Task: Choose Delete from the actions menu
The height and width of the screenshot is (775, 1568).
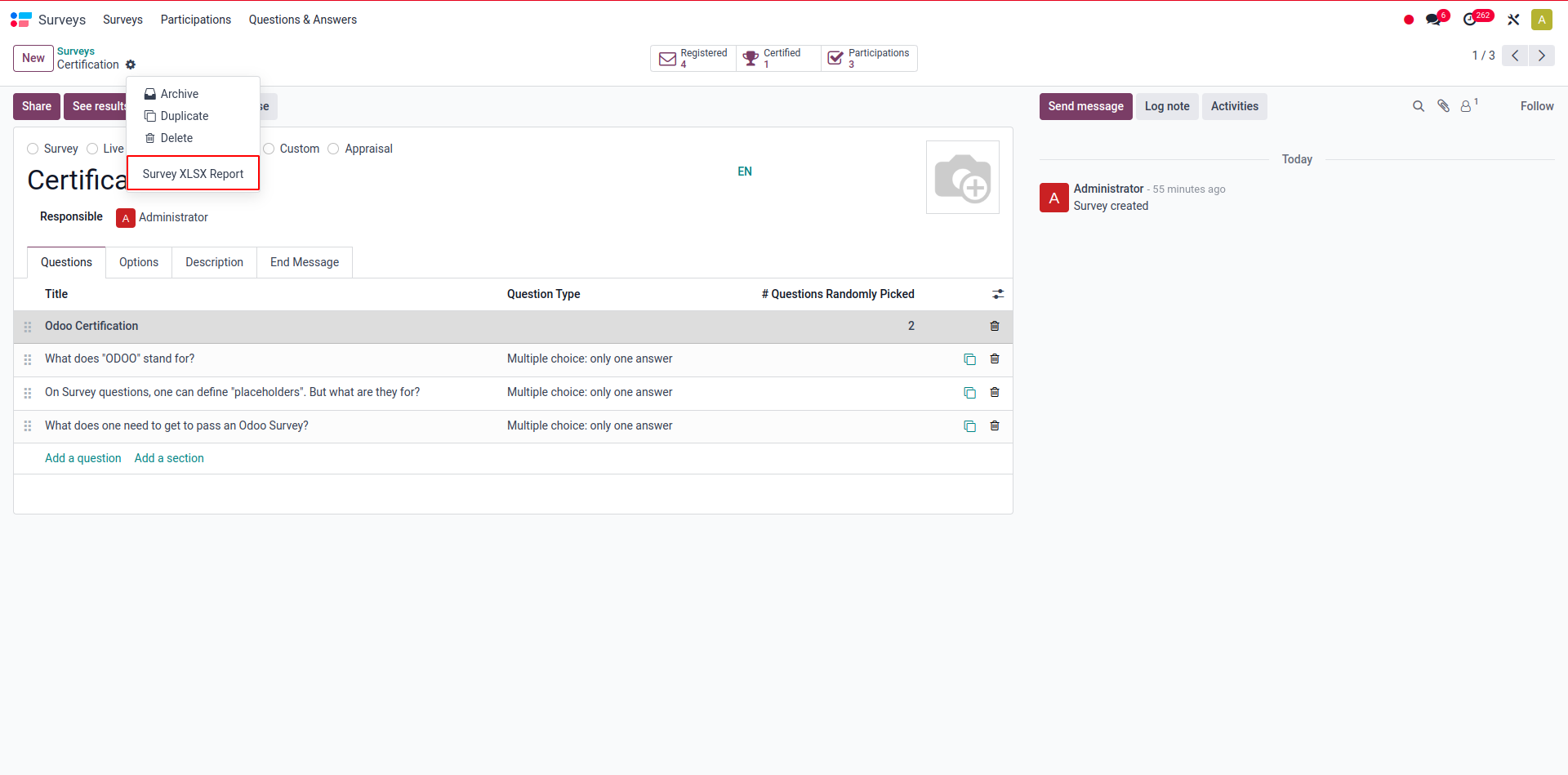Action: point(194,138)
